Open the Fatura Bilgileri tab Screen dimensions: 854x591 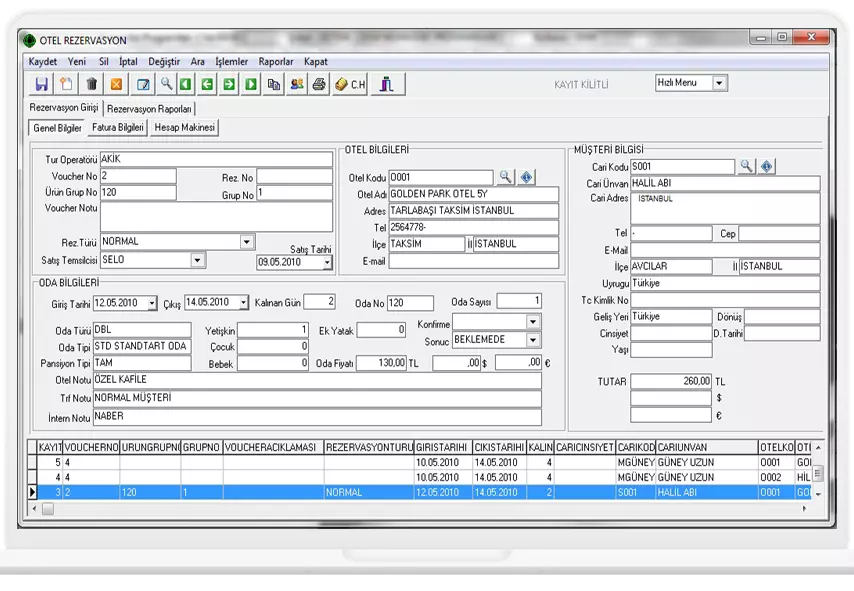119,128
